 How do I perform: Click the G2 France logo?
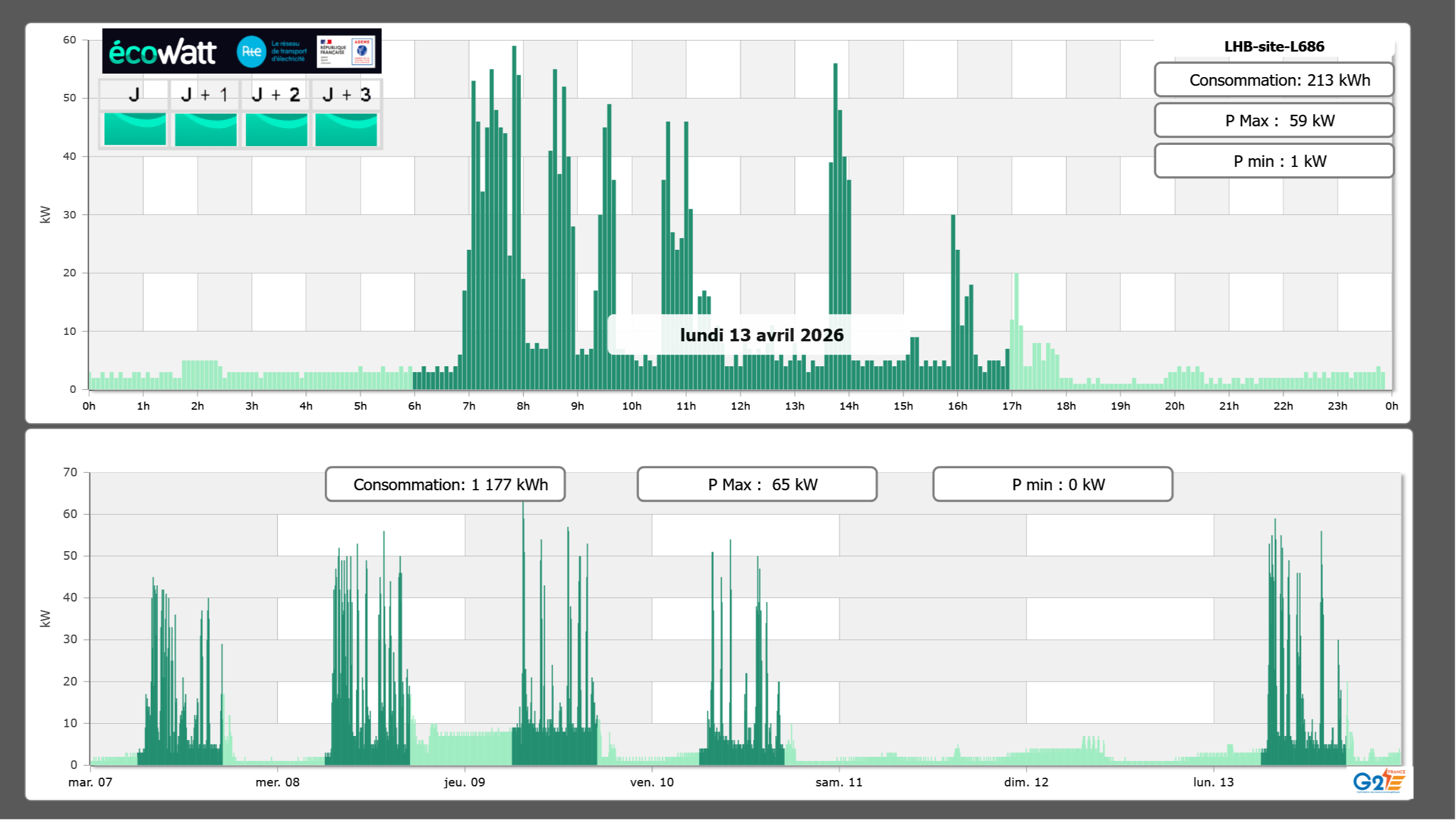pyautogui.click(x=1378, y=781)
